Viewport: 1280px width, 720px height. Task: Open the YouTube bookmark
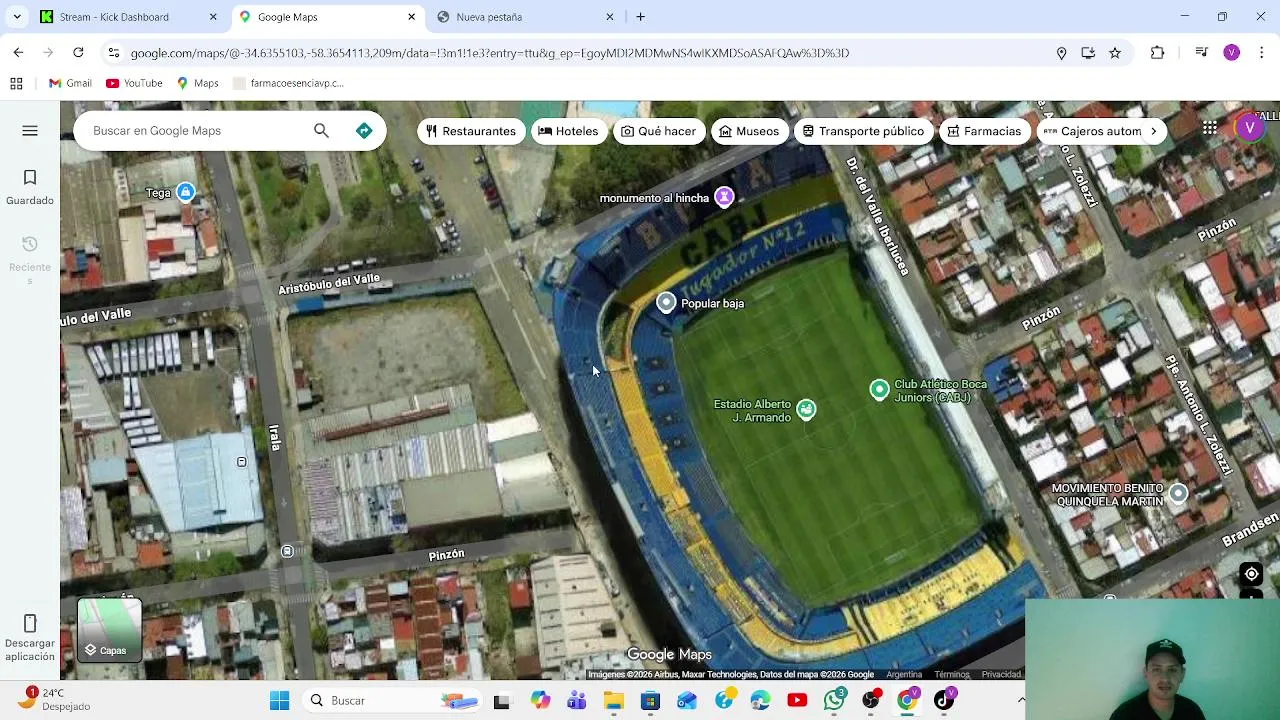coord(134,83)
